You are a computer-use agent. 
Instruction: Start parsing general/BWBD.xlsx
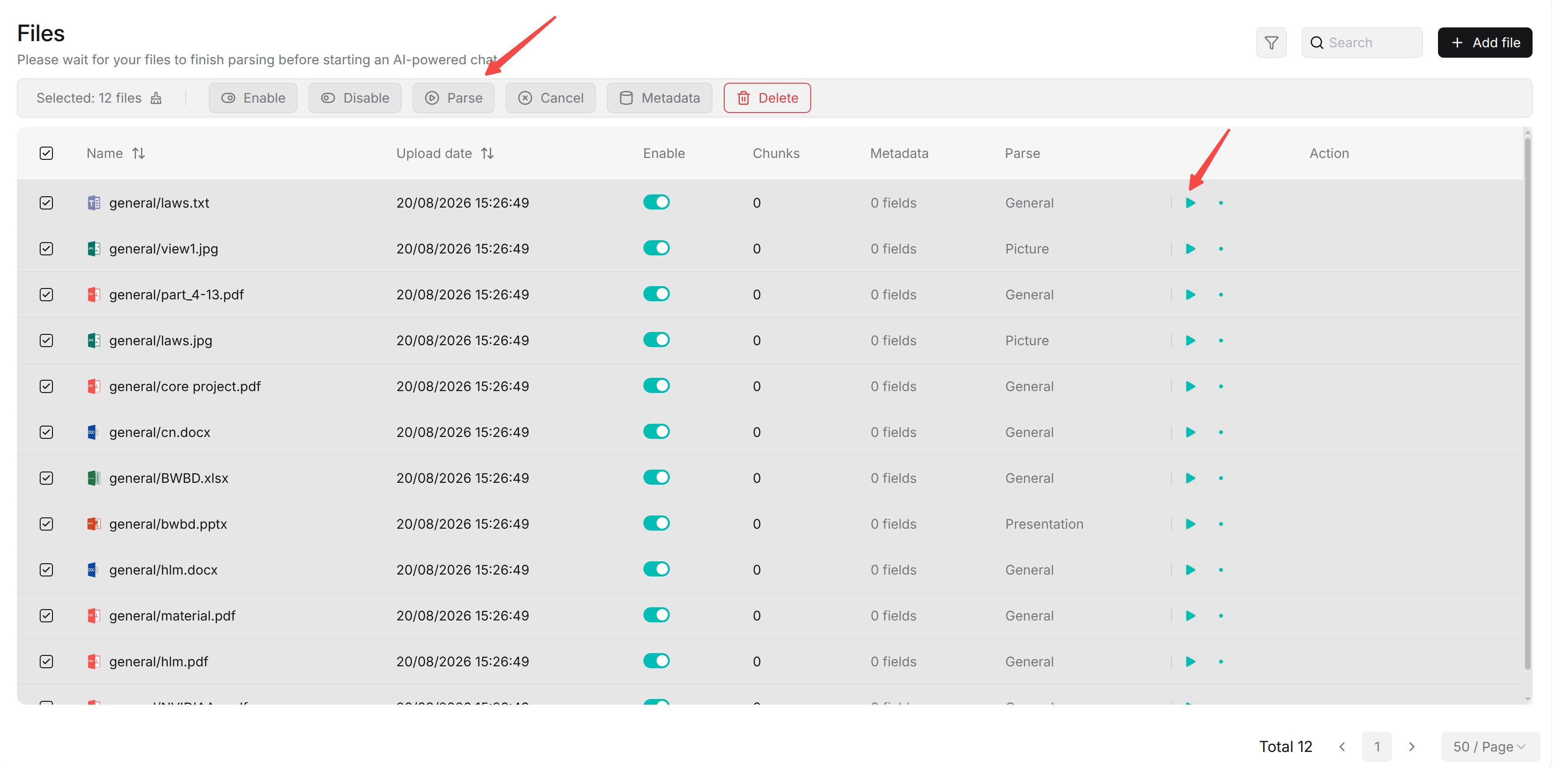[x=1190, y=478]
